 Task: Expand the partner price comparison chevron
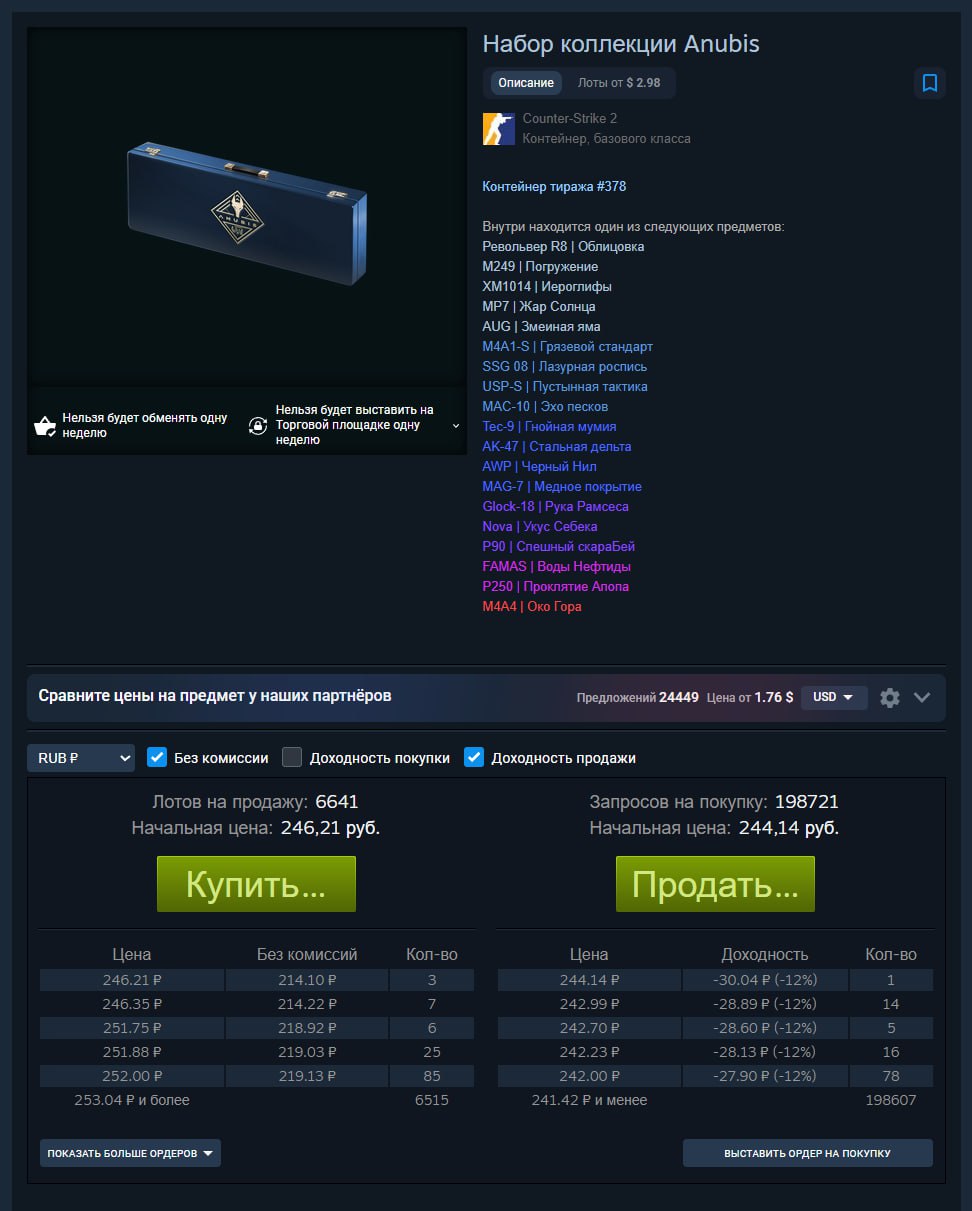(922, 698)
